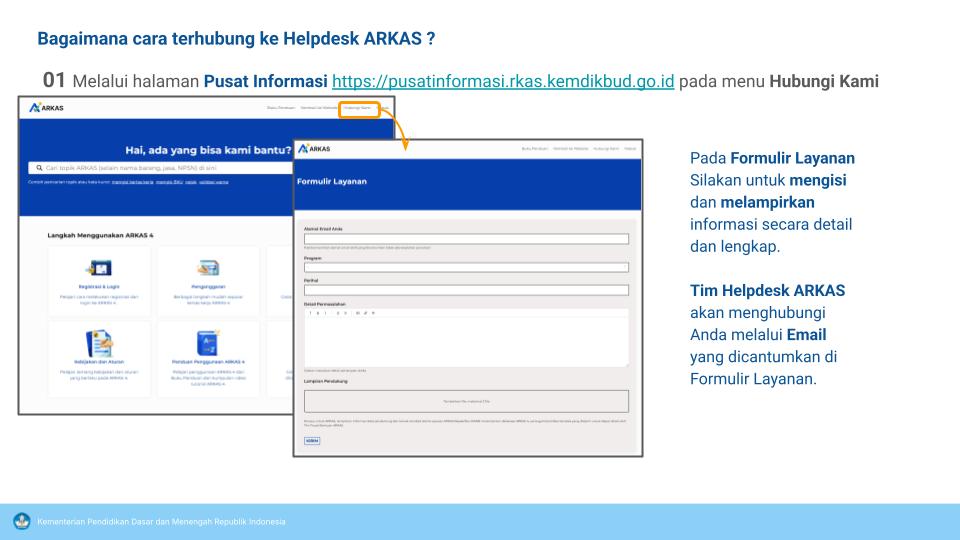This screenshot has height=540, width=960.
Task: Open Hubungi Kami in Formulir Layanan header
Action: coord(606,149)
